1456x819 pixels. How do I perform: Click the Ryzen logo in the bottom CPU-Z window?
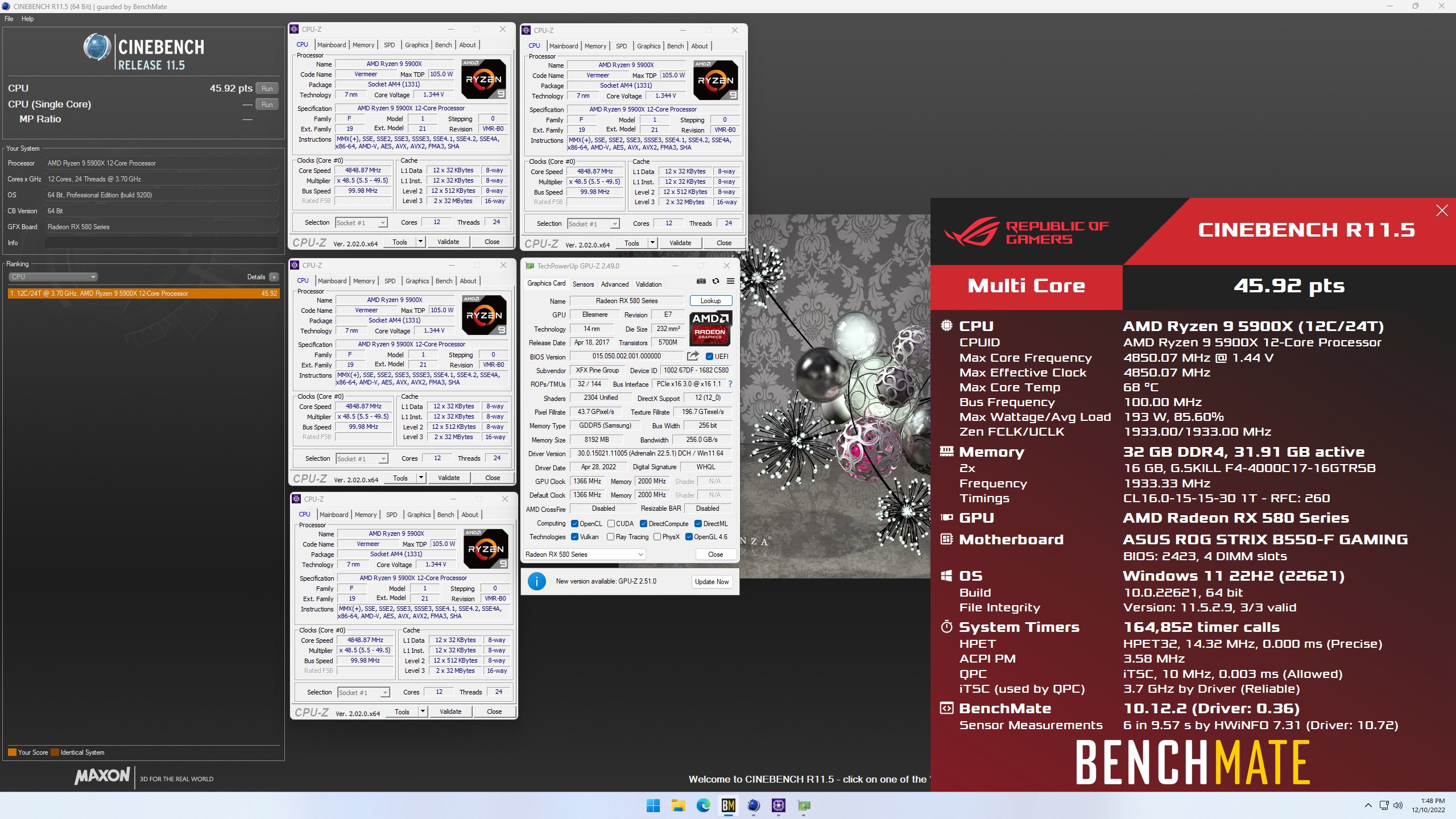click(x=486, y=549)
